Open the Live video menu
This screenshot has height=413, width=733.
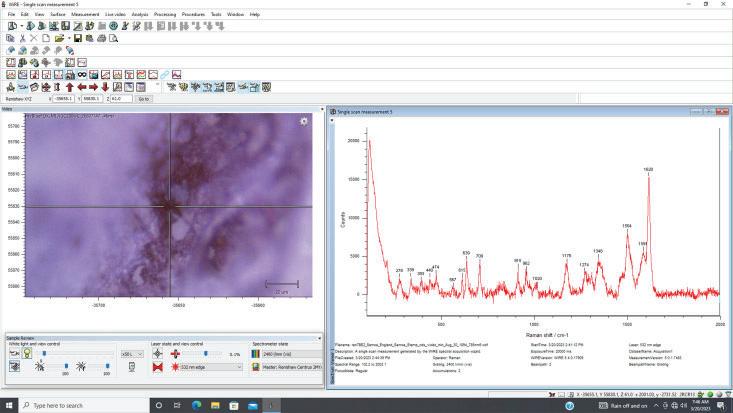click(x=115, y=14)
